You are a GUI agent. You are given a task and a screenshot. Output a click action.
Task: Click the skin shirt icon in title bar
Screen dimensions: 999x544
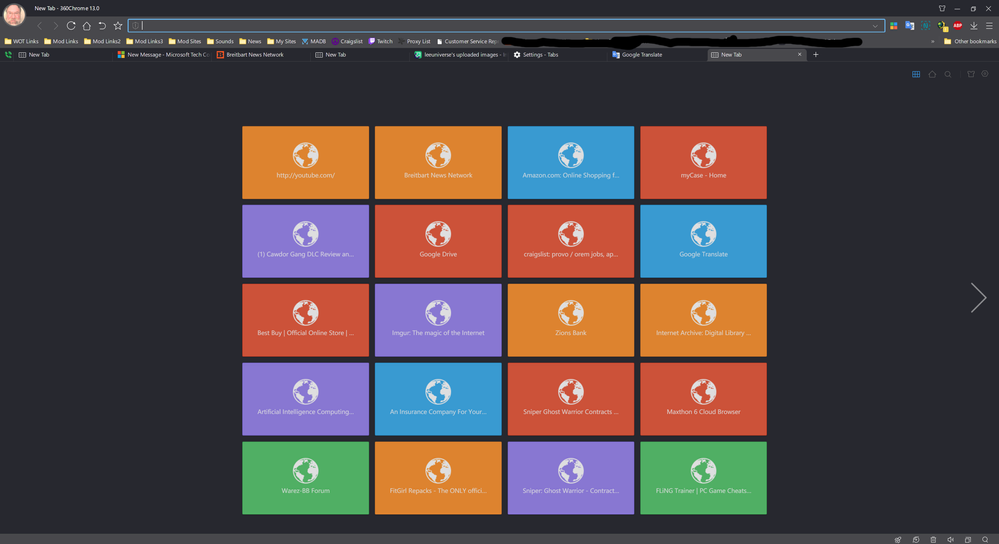tap(942, 8)
